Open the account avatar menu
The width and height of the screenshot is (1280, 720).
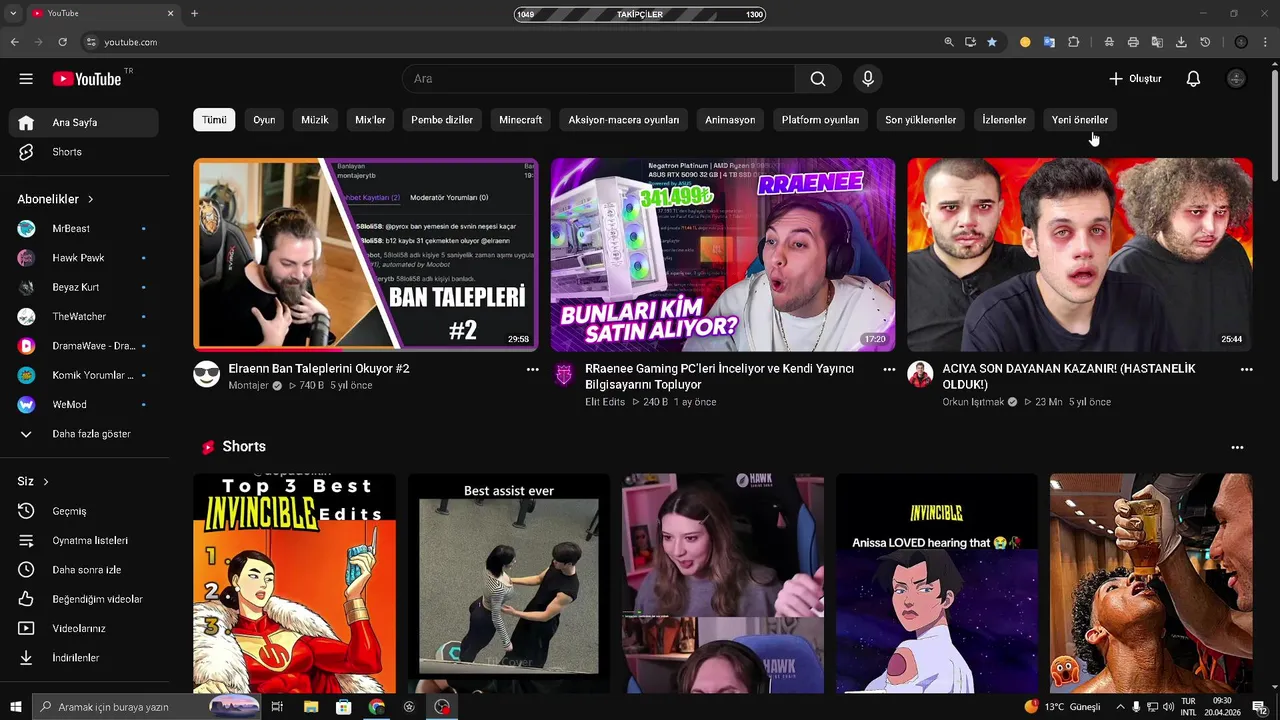1237,79
